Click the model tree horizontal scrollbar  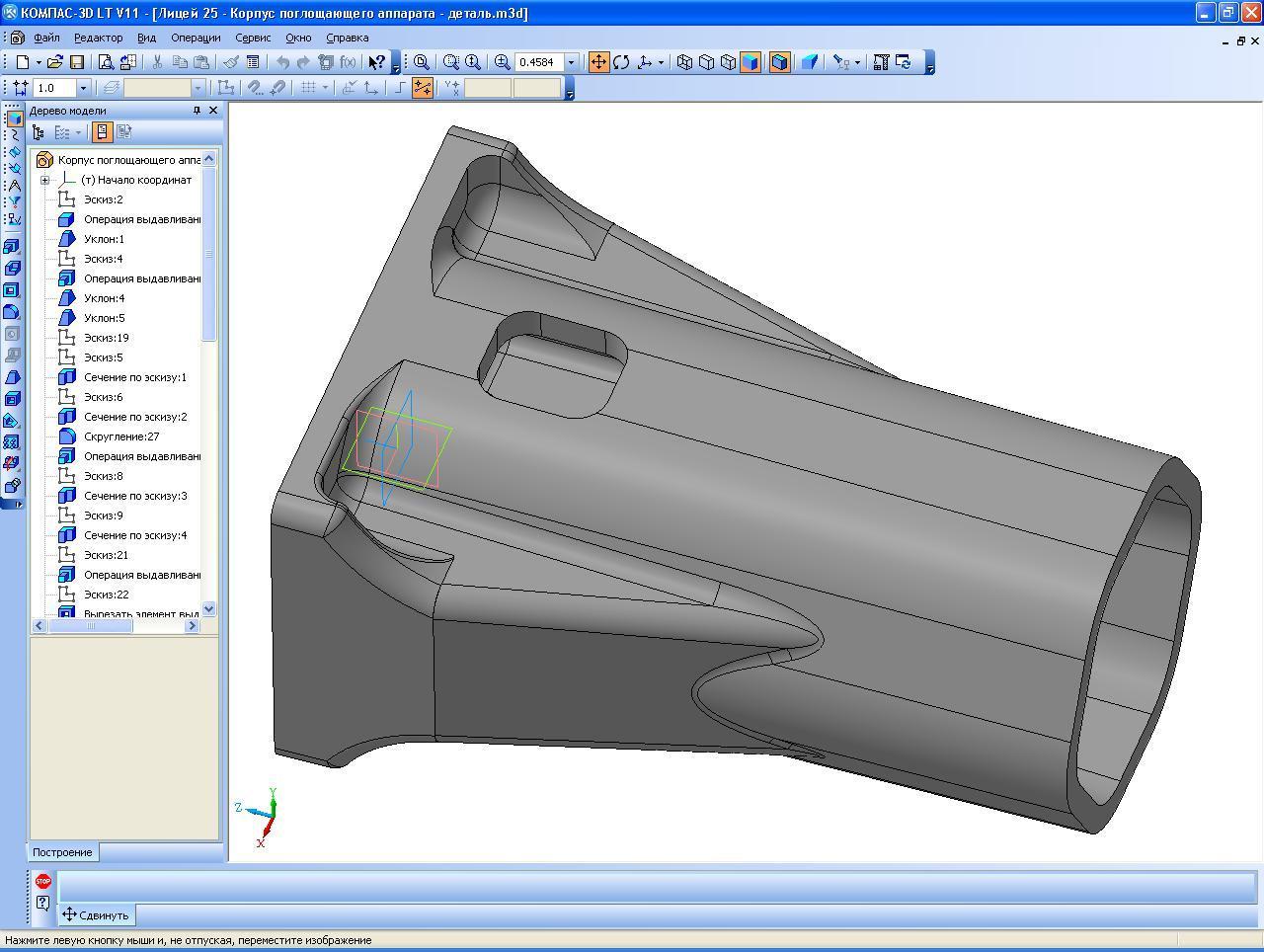click(91, 625)
